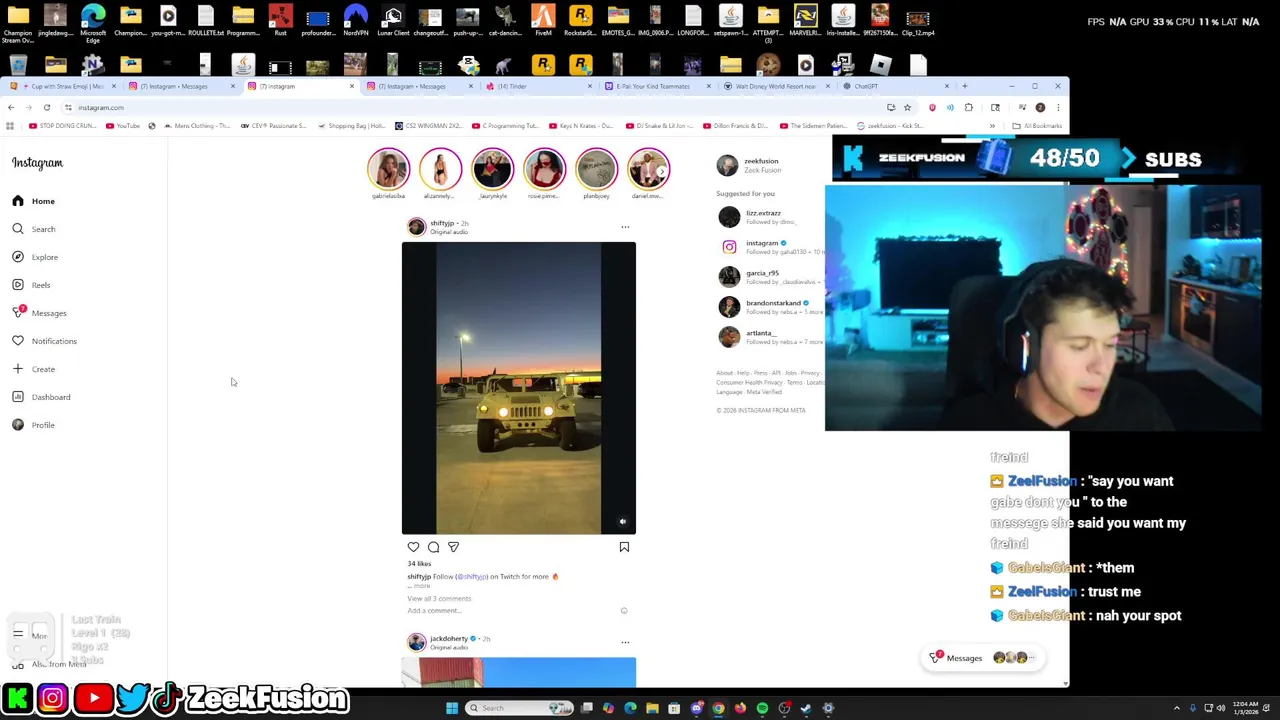The image size is (1280, 720).
Task: Reload the Instagram page
Action: [x=47, y=107]
